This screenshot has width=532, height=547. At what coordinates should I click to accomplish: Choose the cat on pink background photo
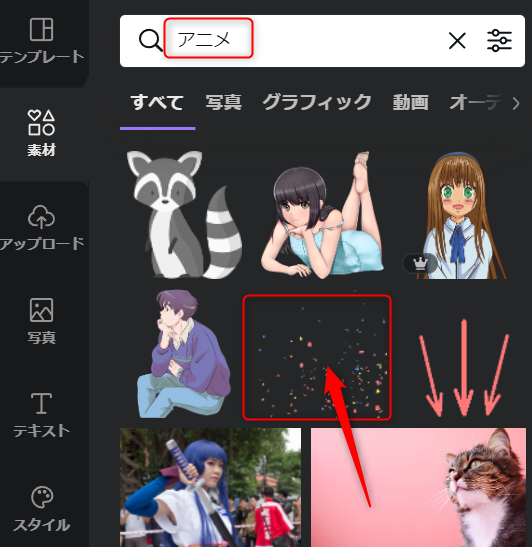coord(418,487)
